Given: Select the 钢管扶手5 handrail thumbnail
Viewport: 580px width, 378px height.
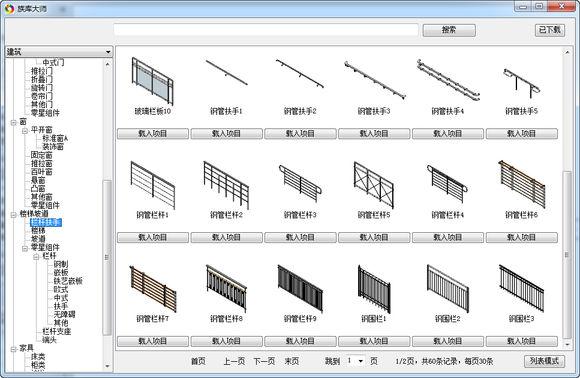Looking at the screenshot, I should pos(522,83).
